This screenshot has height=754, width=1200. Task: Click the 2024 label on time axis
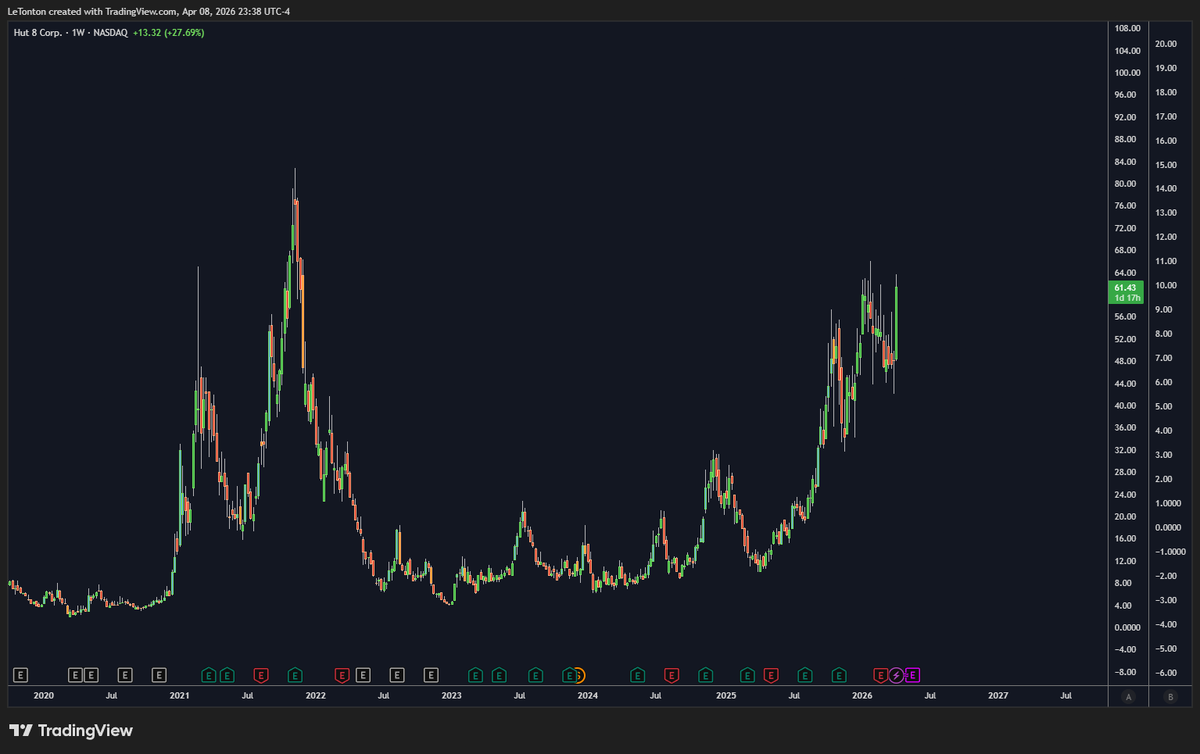point(588,695)
